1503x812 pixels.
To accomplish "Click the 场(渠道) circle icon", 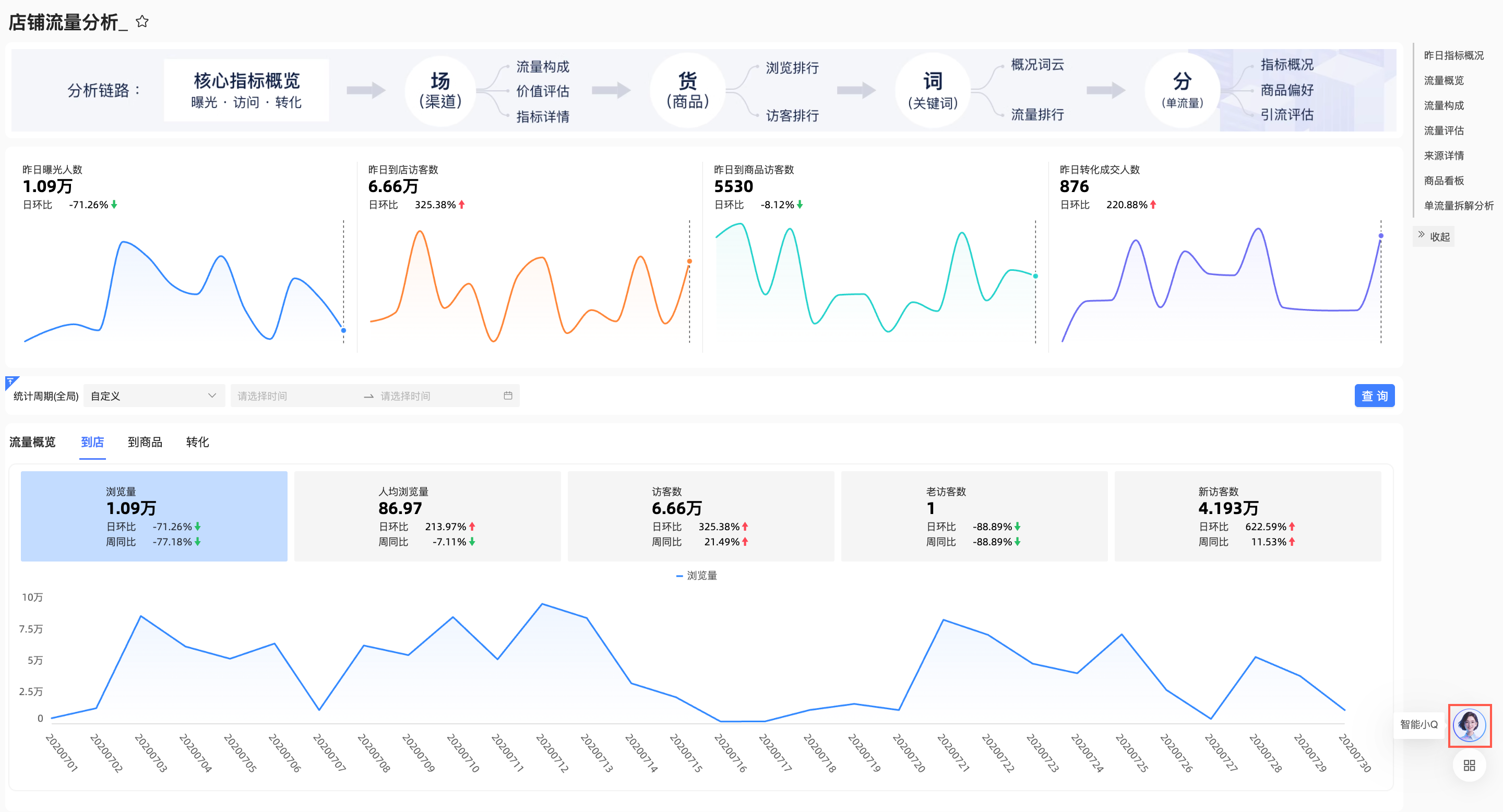I will click(x=440, y=90).
